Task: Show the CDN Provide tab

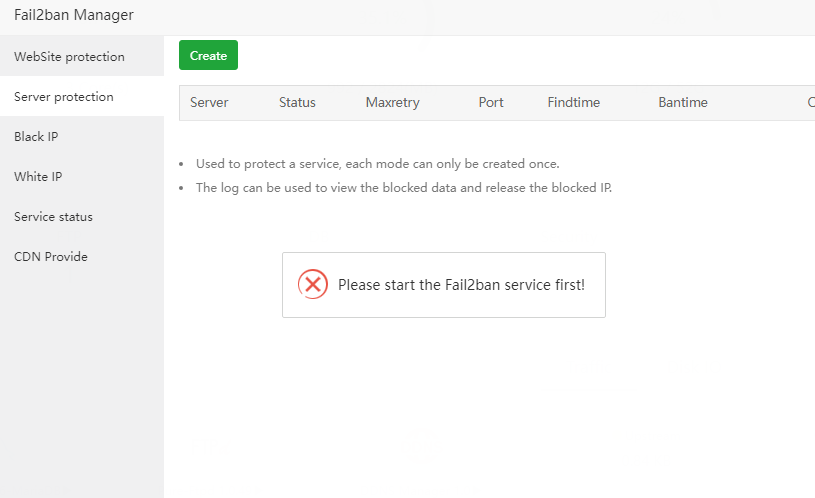Action: pyautogui.click(x=51, y=257)
